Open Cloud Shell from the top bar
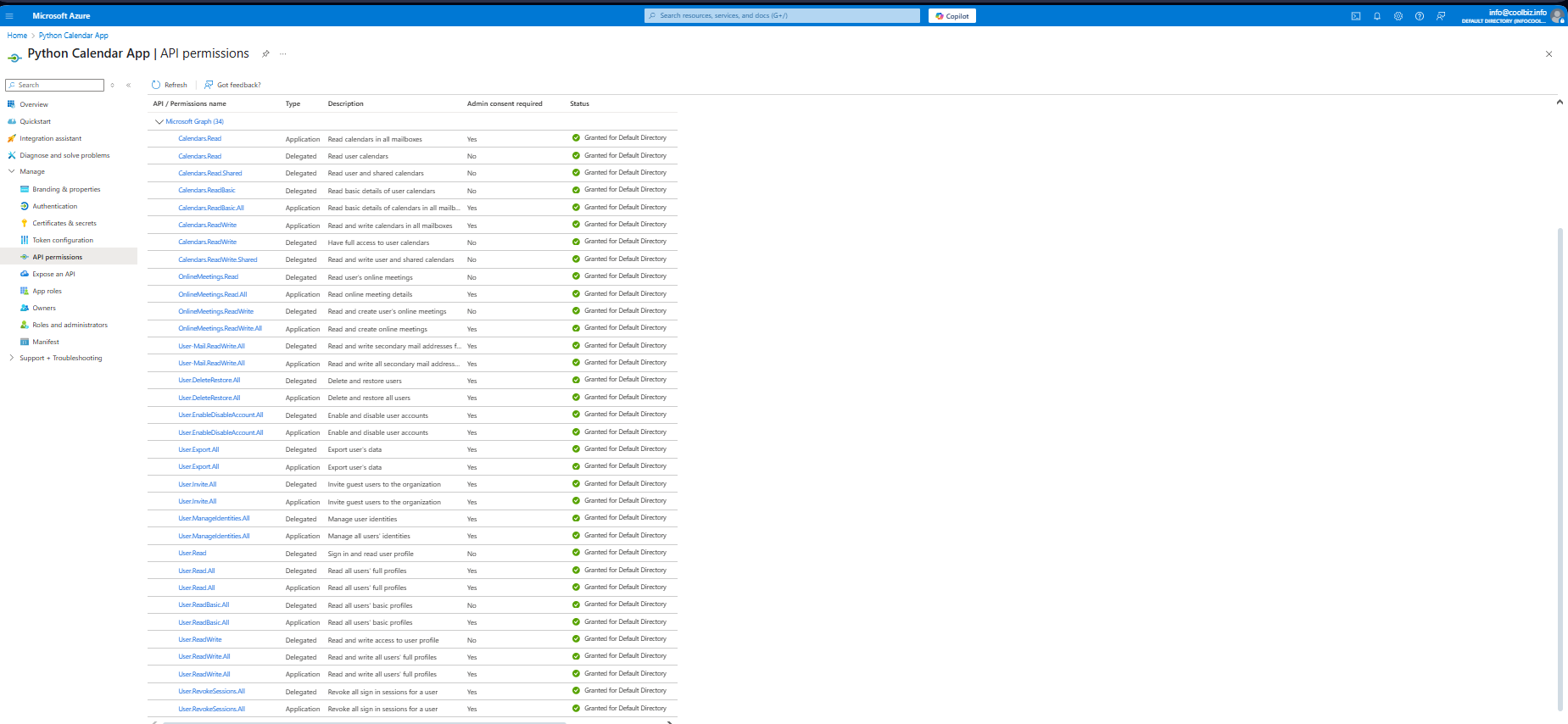Viewport: 1568px width, 724px height. (x=1356, y=16)
